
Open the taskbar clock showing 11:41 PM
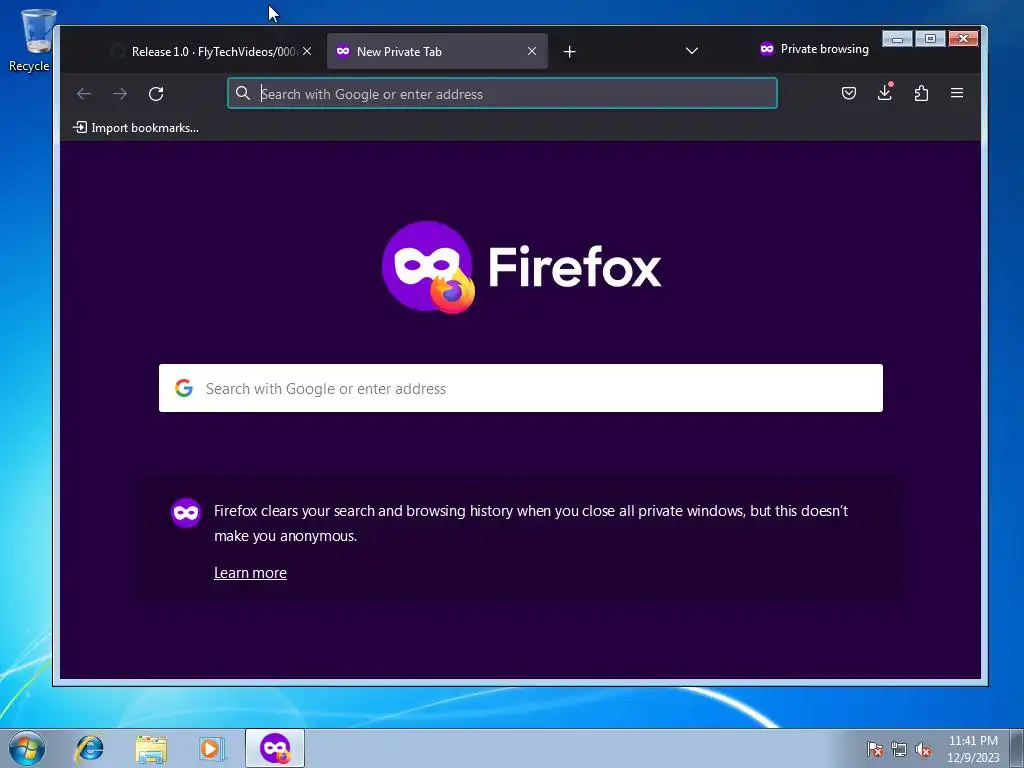pyautogui.click(x=973, y=748)
